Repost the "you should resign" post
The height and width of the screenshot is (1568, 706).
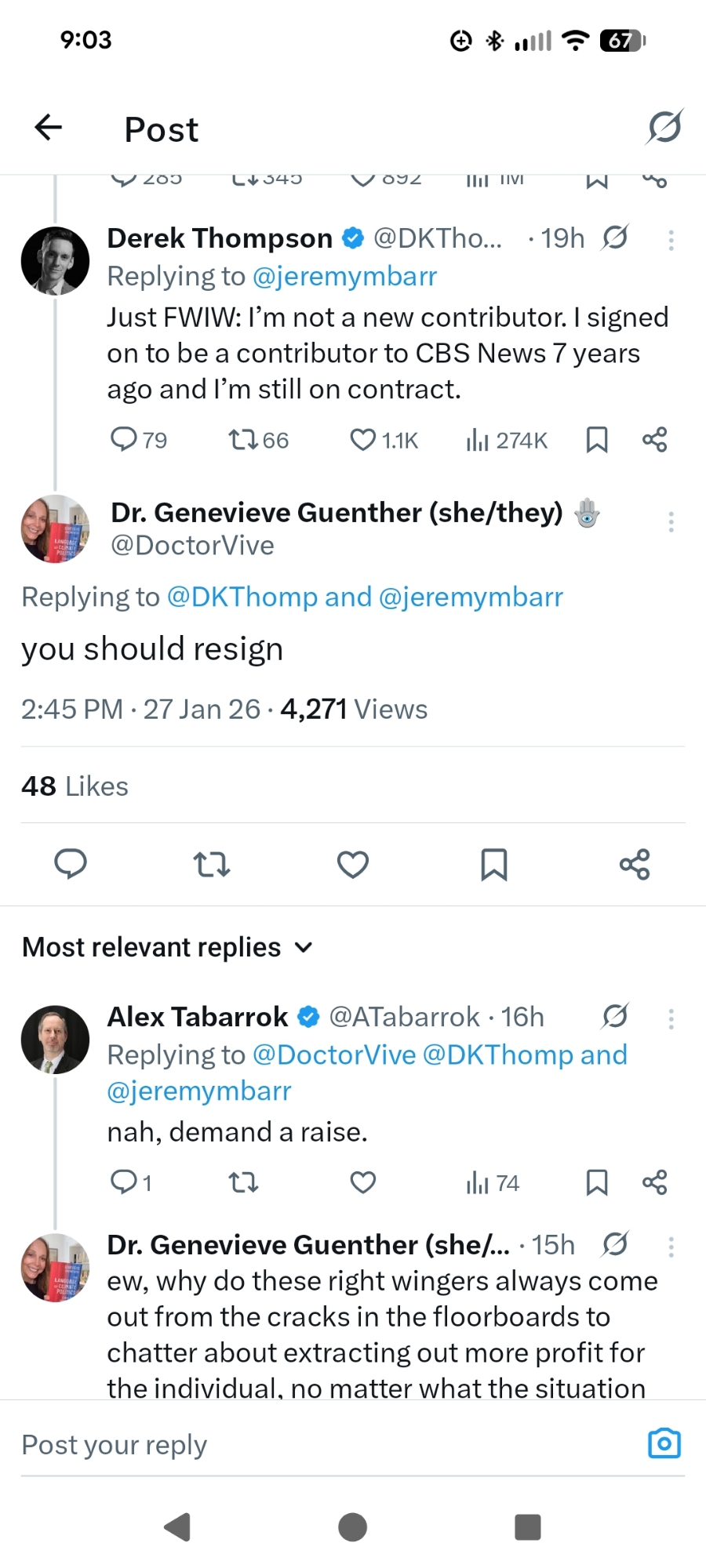coord(211,865)
